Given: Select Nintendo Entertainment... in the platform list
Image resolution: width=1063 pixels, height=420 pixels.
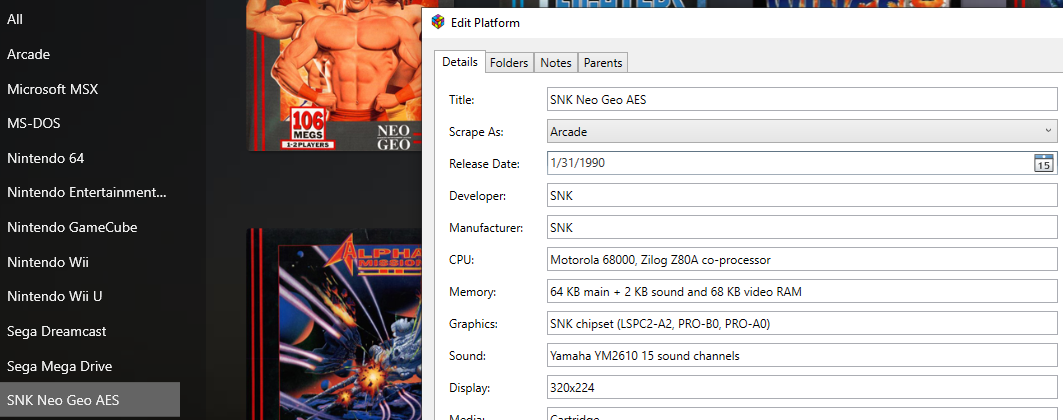Looking at the screenshot, I should (89, 192).
